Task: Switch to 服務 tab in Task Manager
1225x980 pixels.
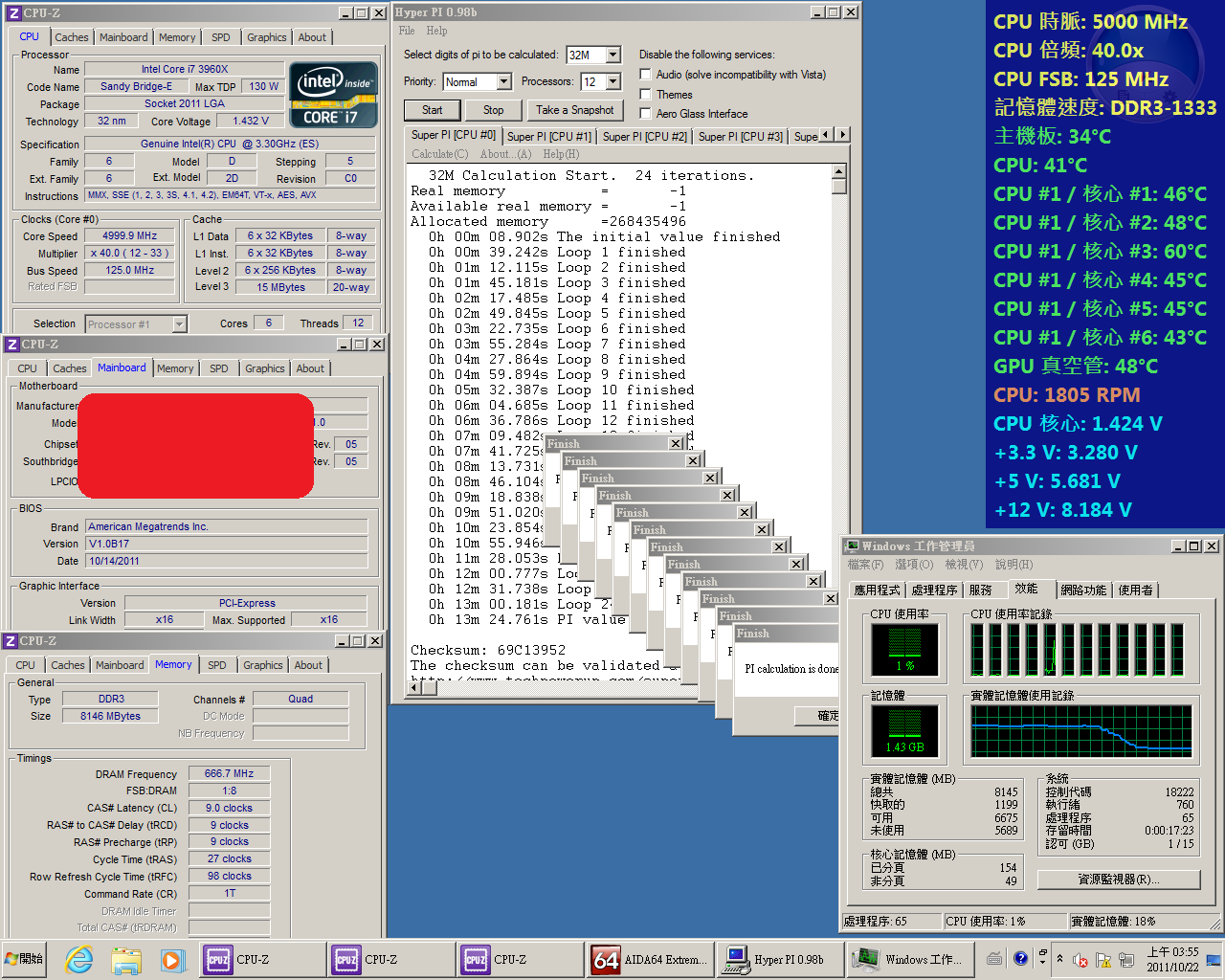Action: pos(981,590)
